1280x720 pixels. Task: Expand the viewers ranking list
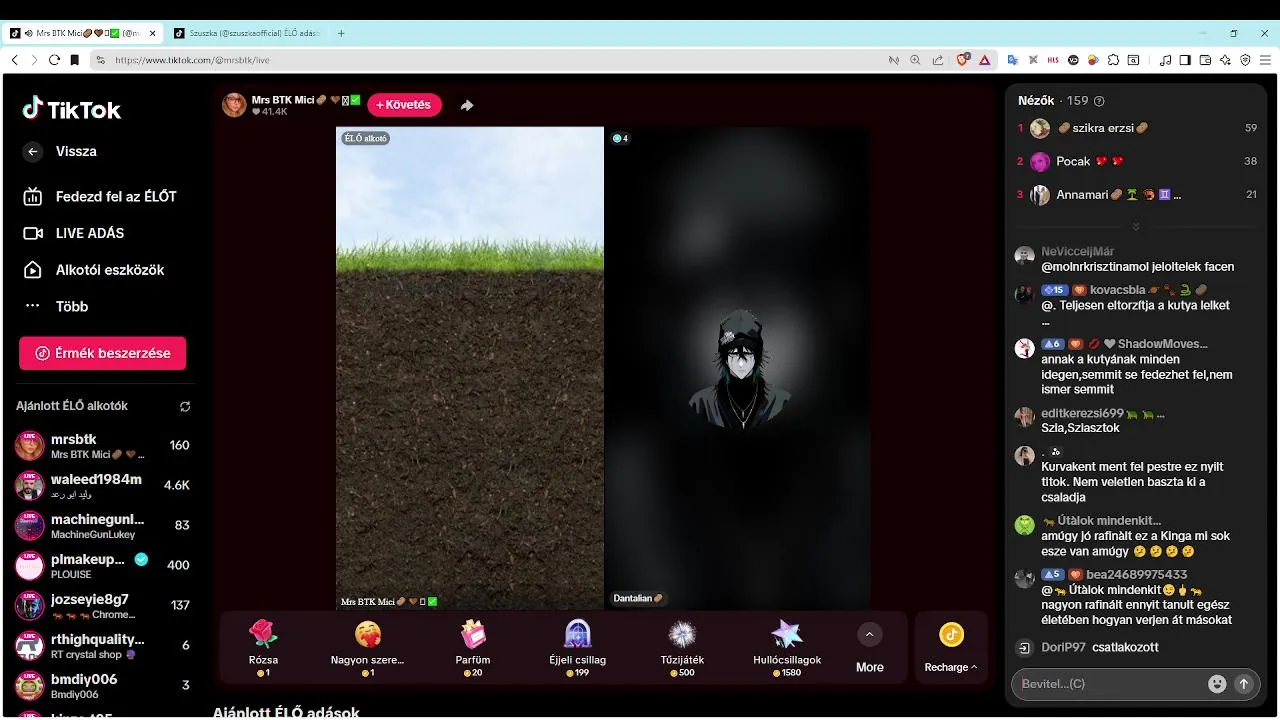click(1136, 227)
